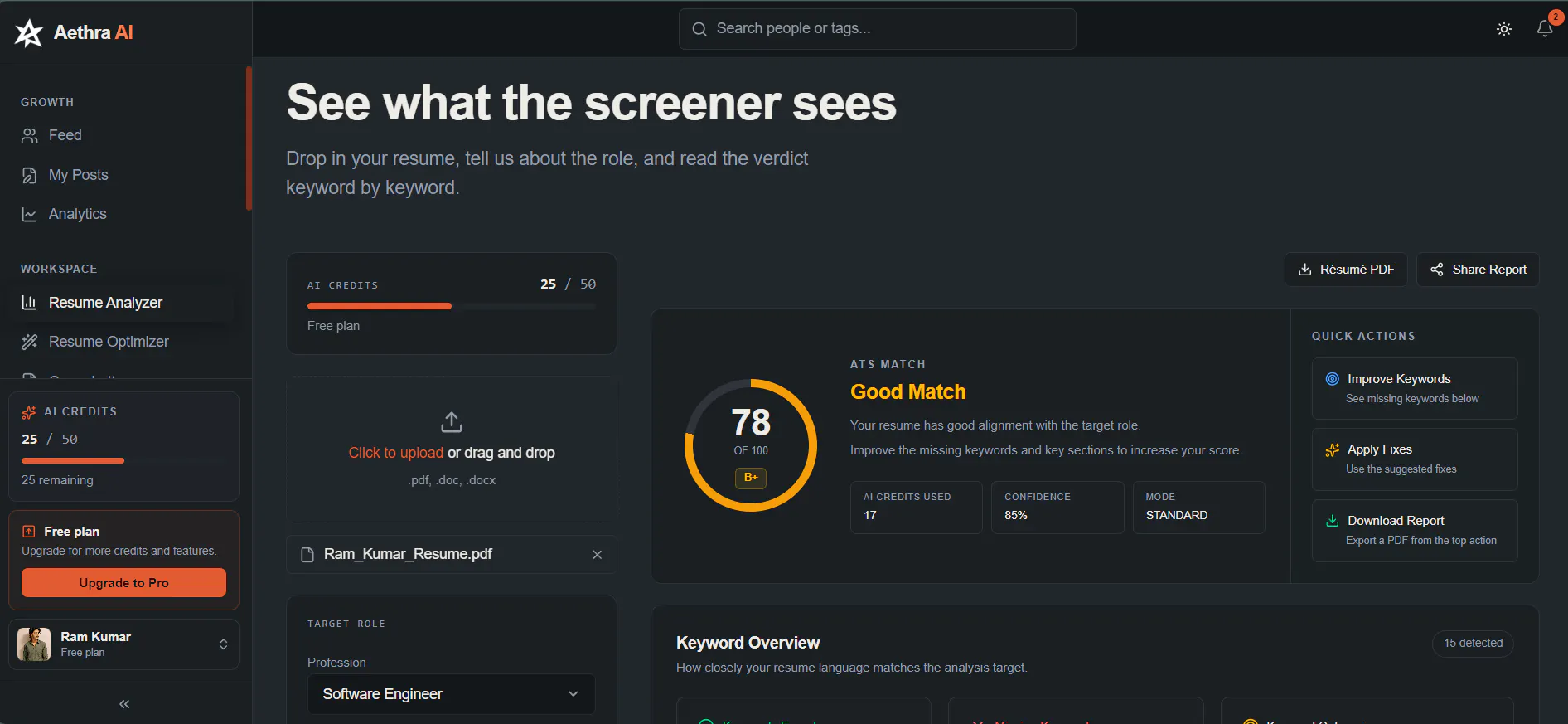The width and height of the screenshot is (1568, 724).
Task: Click the magnifier icon in the search bar
Action: (699, 29)
